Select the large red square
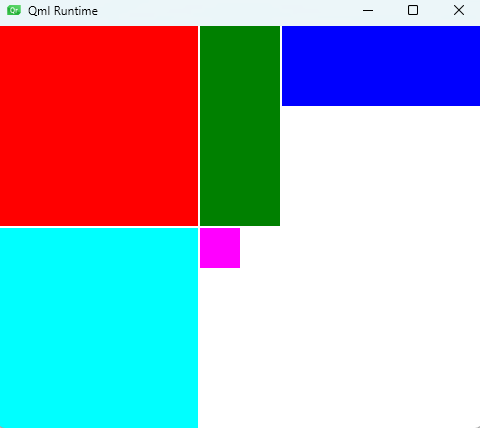The height and width of the screenshot is (428, 480). coord(99,126)
